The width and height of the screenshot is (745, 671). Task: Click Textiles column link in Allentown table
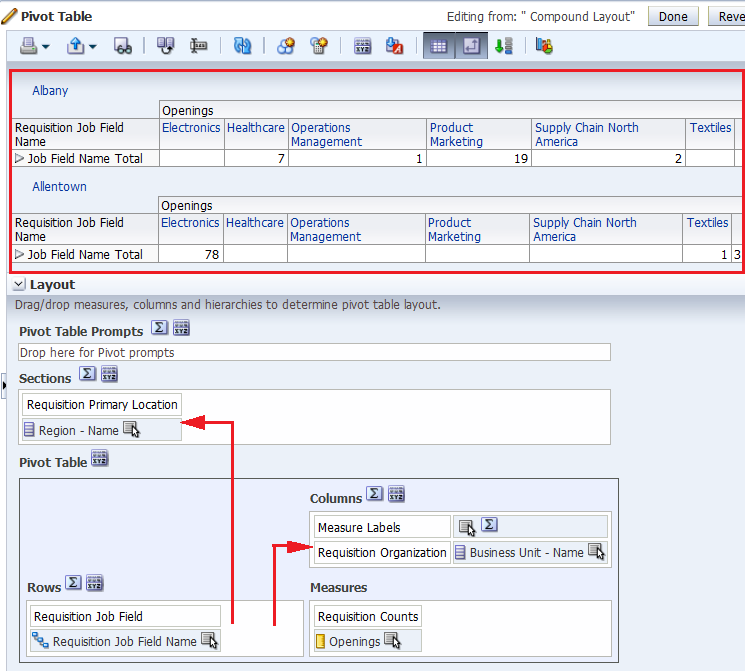[x=707, y=223]
